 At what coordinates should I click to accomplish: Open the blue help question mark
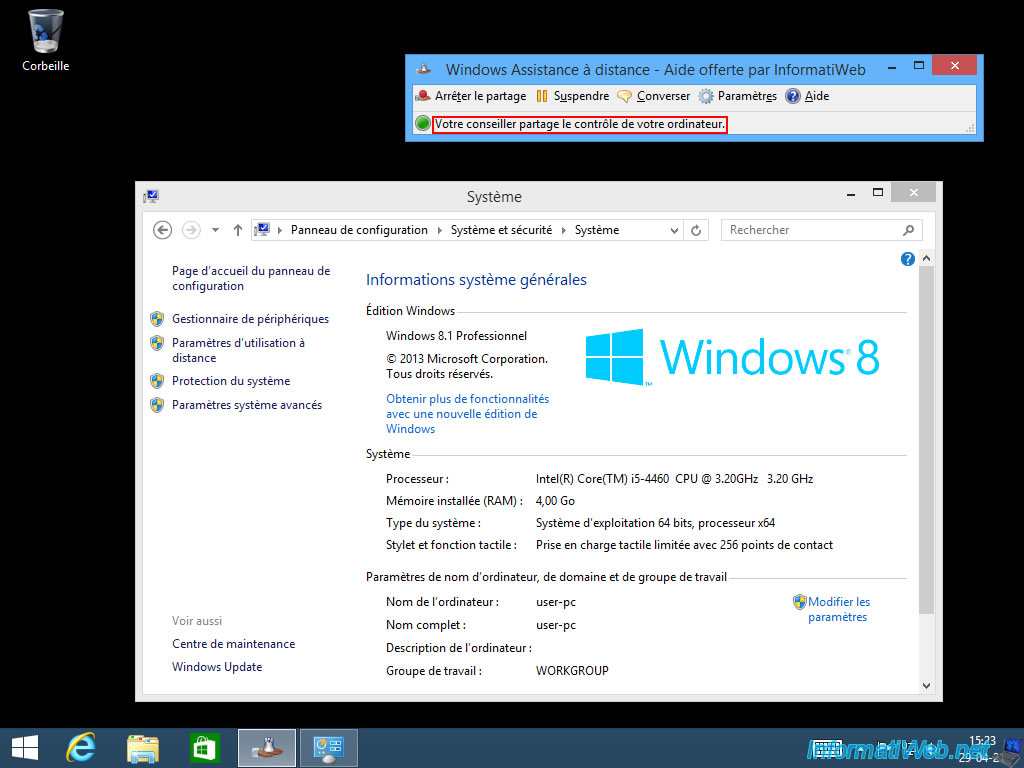click(908, 259)
